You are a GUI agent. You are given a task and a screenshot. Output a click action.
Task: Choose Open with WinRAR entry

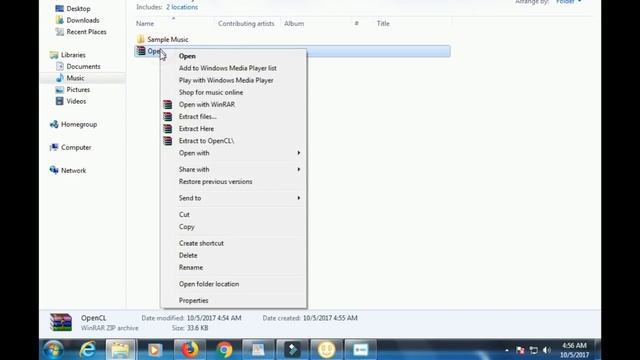coord(207,104)
